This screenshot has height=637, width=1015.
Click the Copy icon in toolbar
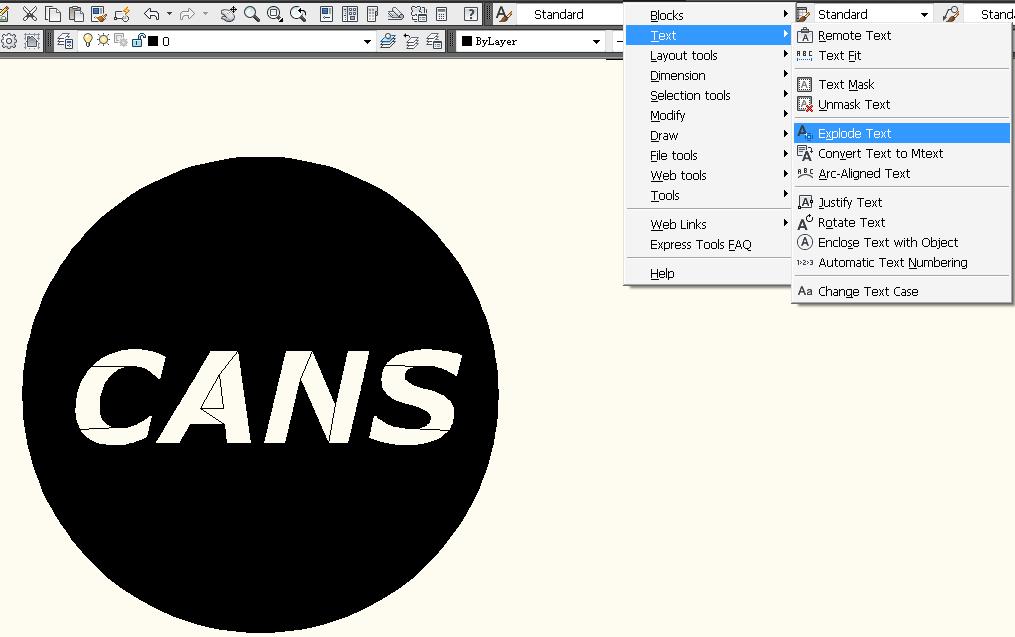click(x=53, y=14)
